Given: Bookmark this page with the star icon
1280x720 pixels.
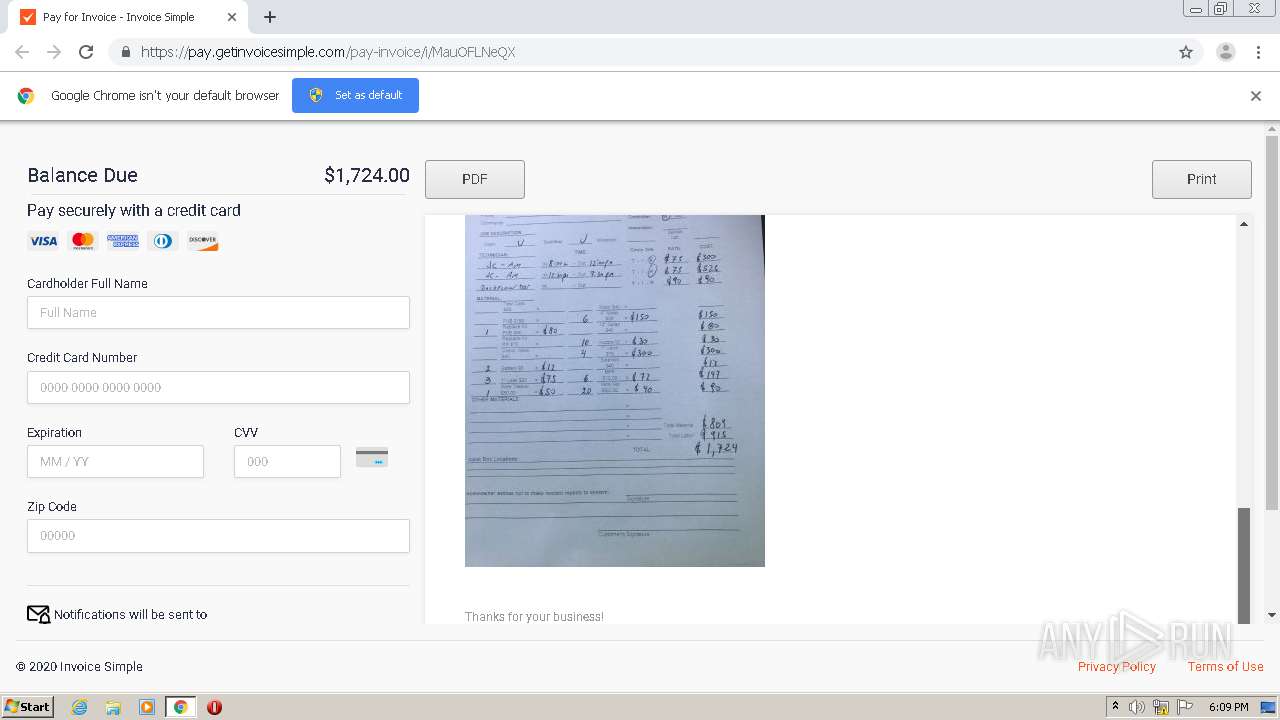Looking at the screenshot, I should pos(1186,52).
